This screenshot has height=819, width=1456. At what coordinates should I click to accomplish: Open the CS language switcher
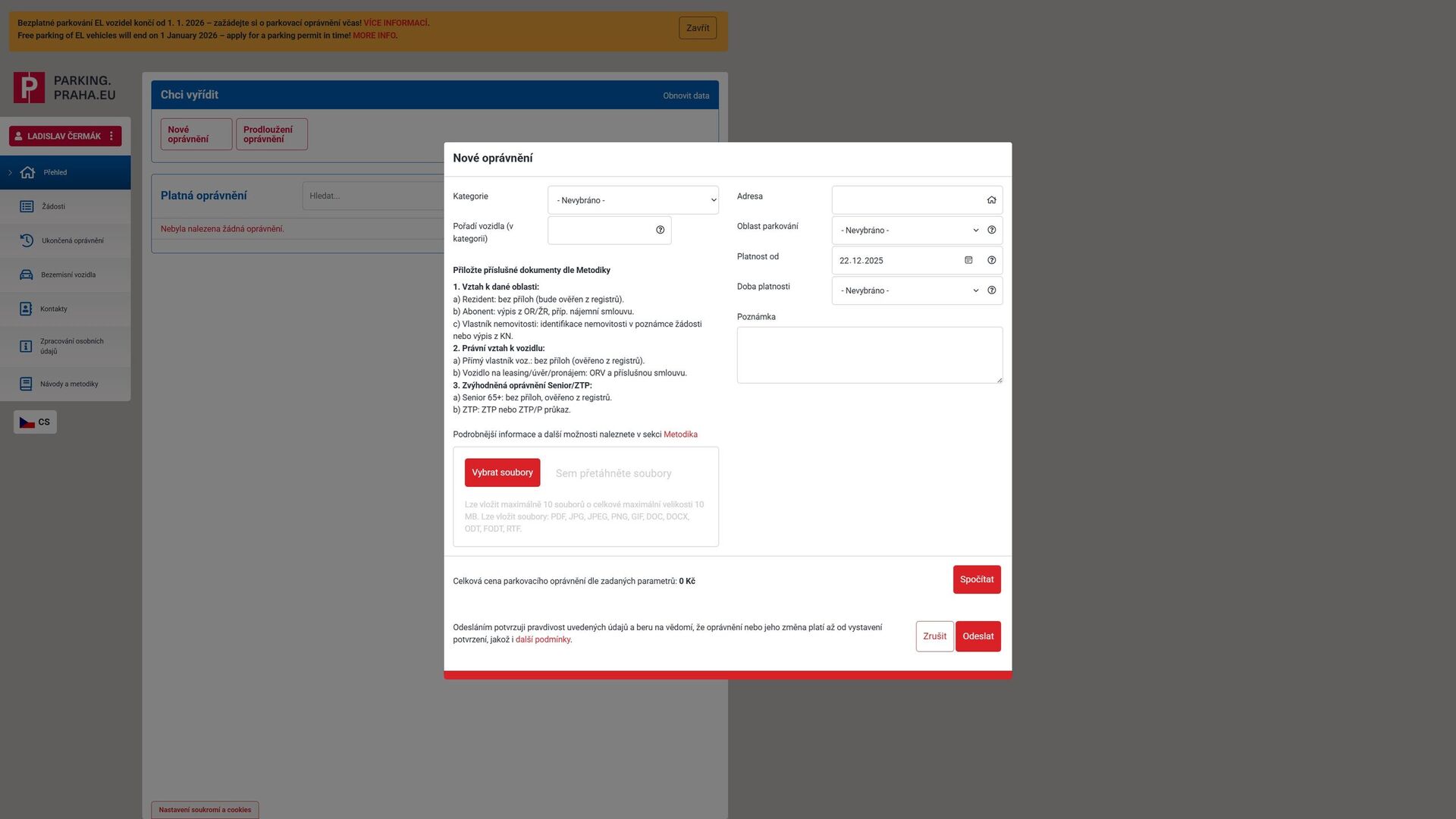tap(35, 422)
